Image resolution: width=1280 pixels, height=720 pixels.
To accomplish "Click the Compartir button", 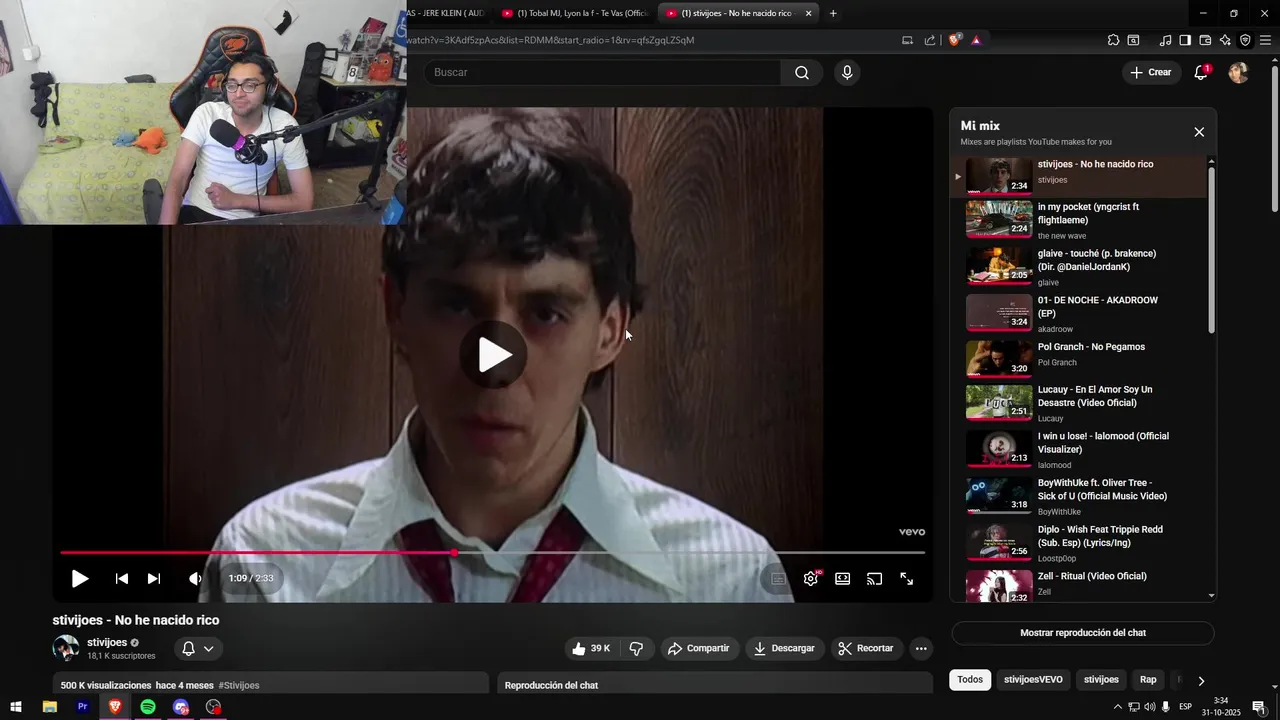I will click(699, 649).
